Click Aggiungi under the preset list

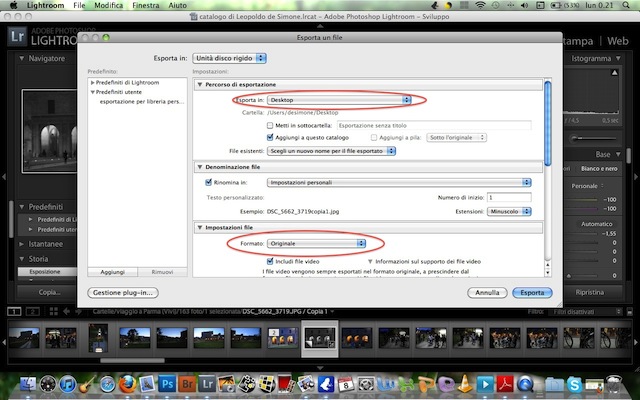(113, 272)
